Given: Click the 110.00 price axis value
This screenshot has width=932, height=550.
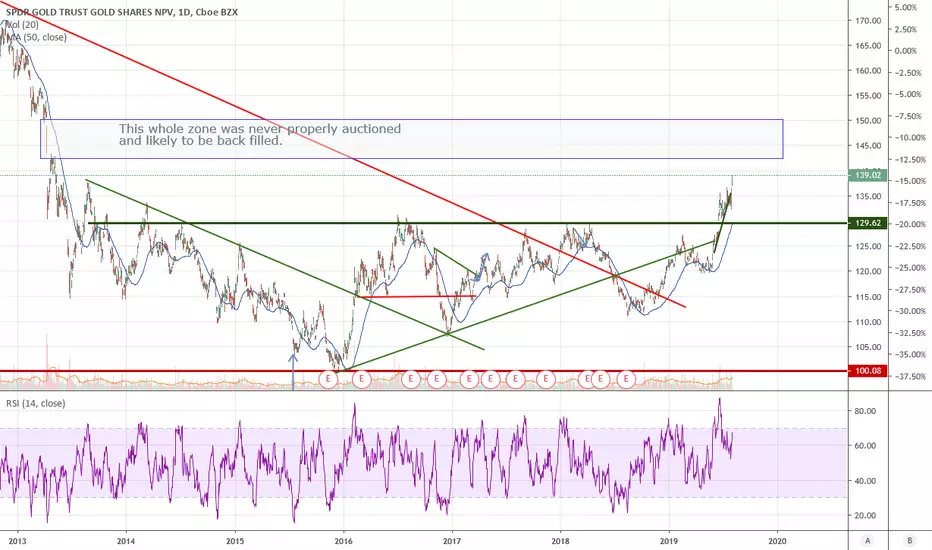Looking at the screenshot, I should pos(868,322).
